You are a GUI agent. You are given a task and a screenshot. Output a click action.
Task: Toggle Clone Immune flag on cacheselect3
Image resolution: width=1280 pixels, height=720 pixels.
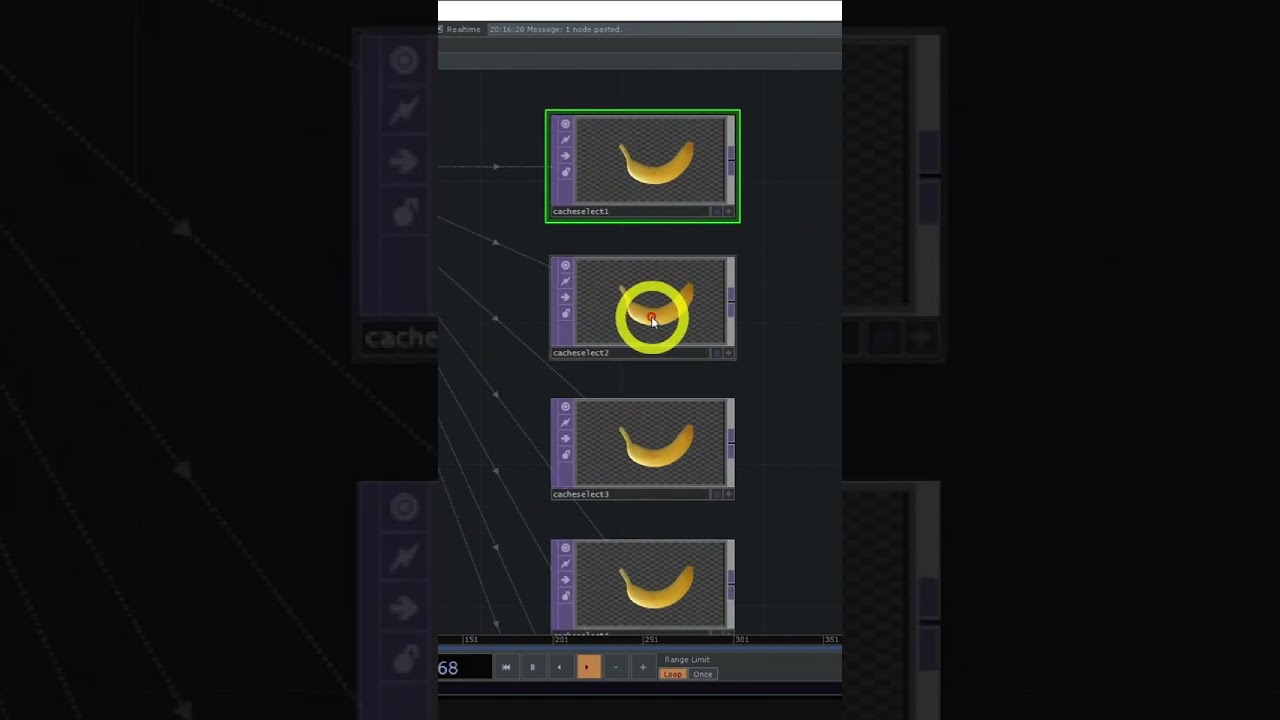click(x=565, y=423)
